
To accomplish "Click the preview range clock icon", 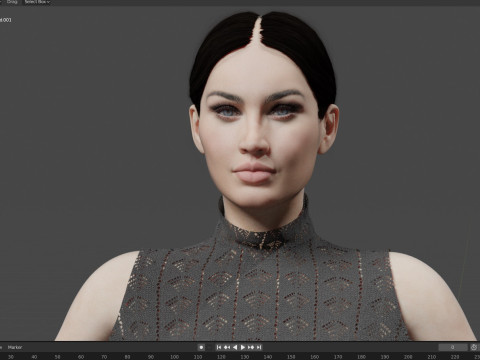I will point(474,347).
